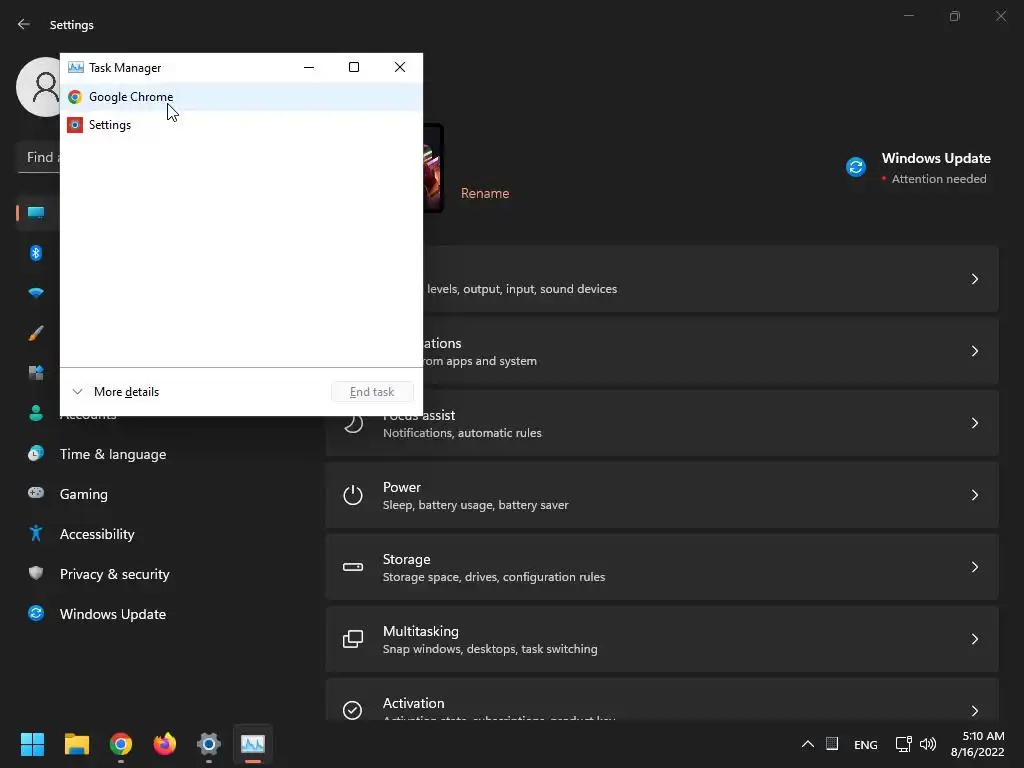Open System category icon in Settings sidebar

36,213
